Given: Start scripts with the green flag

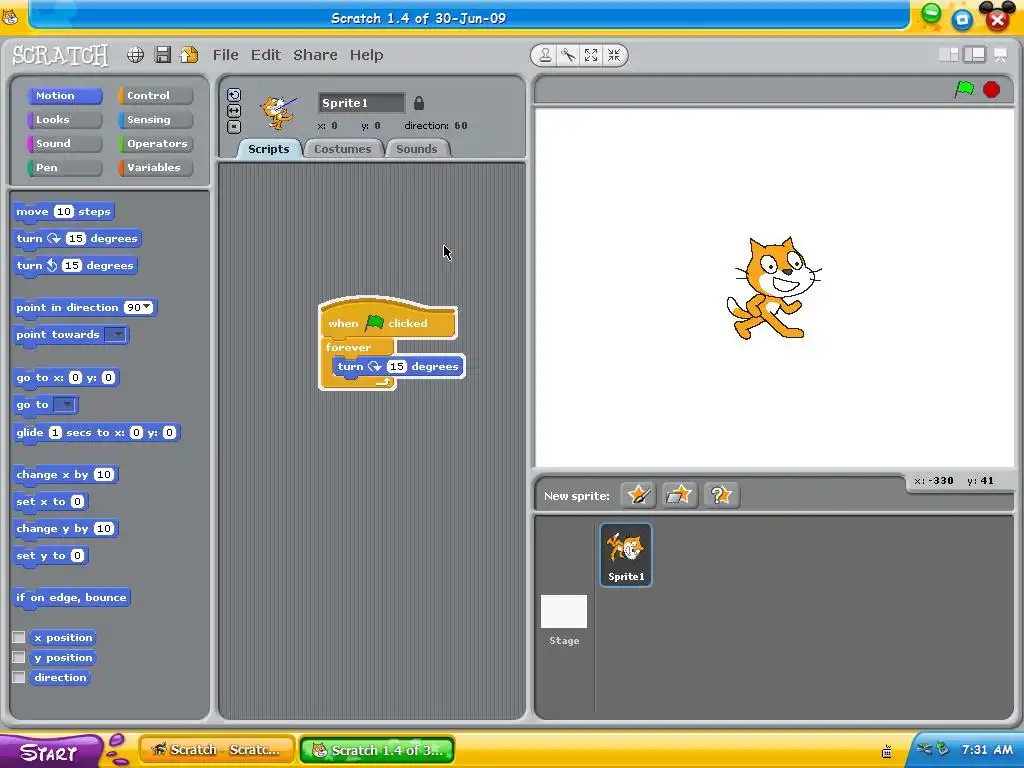Looking at the screenshot, I should [x=964, y=89].
